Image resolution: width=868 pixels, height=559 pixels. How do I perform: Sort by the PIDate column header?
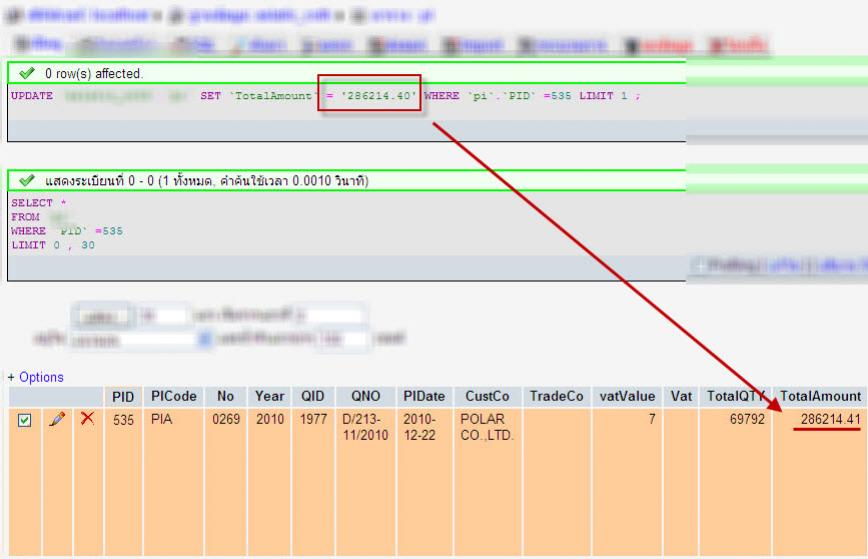pyautogui.click(x=424, y=396)
